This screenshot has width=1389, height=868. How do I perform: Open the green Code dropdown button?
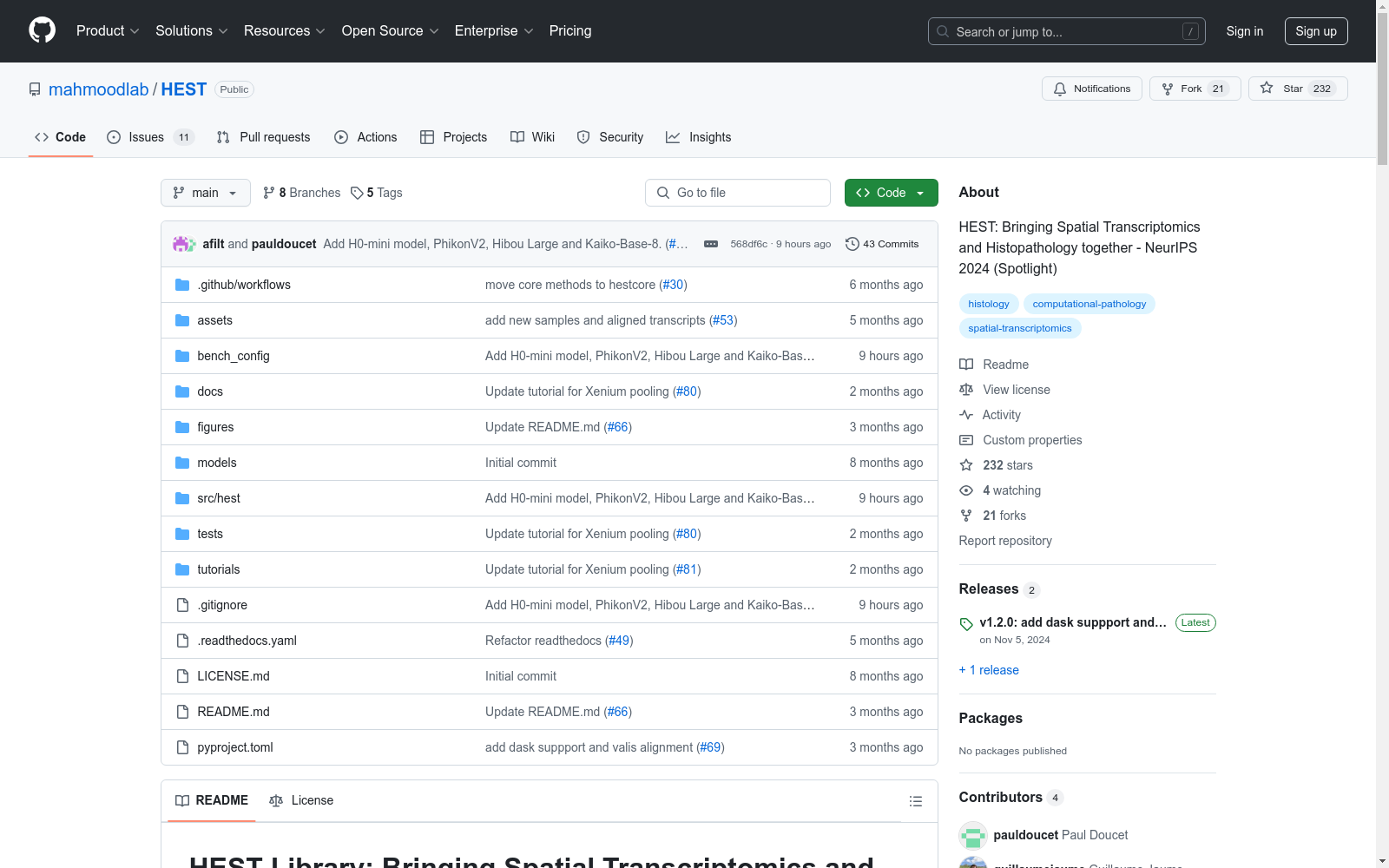[892, 193]
